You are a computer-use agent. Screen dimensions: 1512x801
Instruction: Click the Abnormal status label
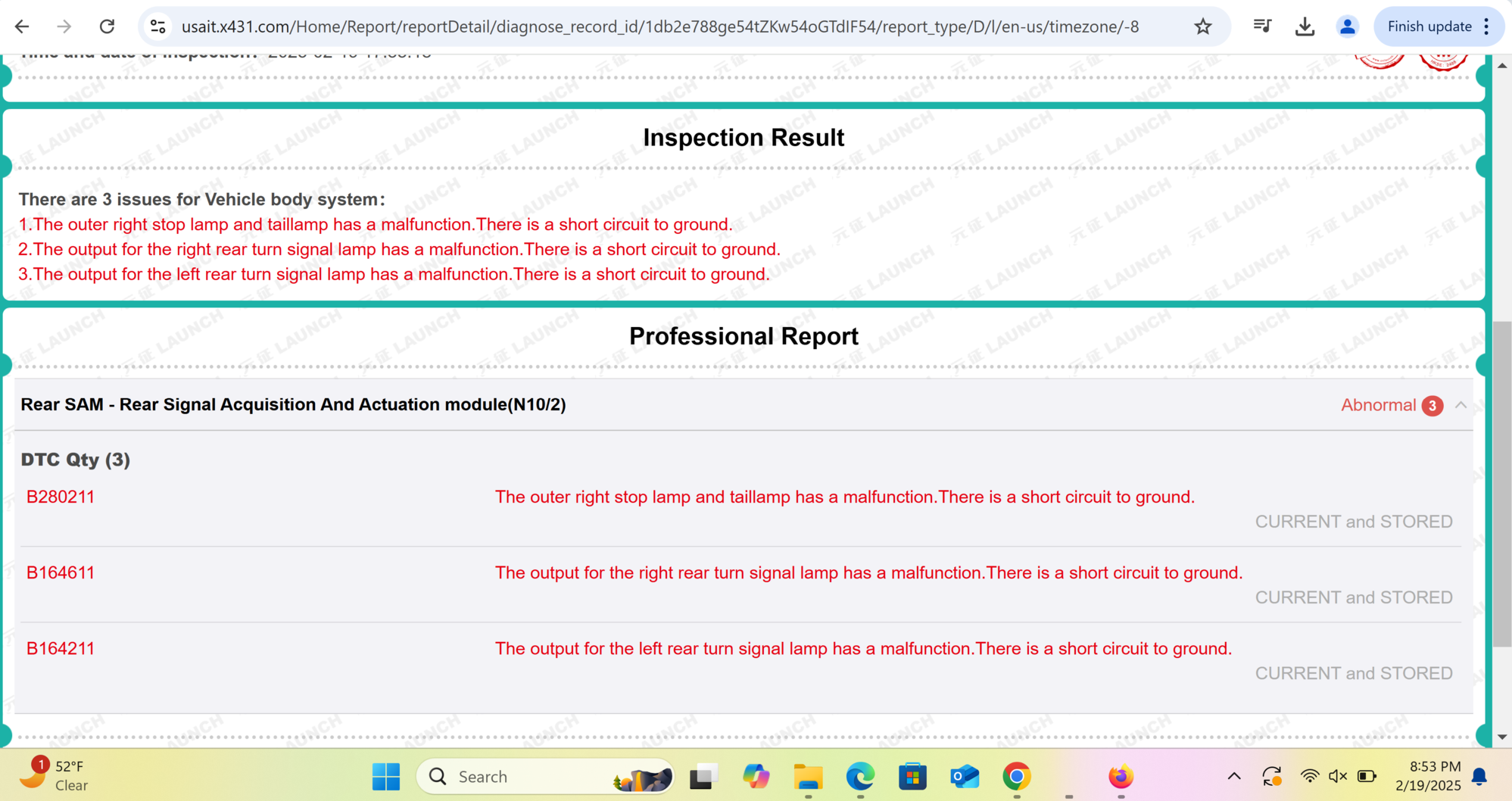(1378, 405)
